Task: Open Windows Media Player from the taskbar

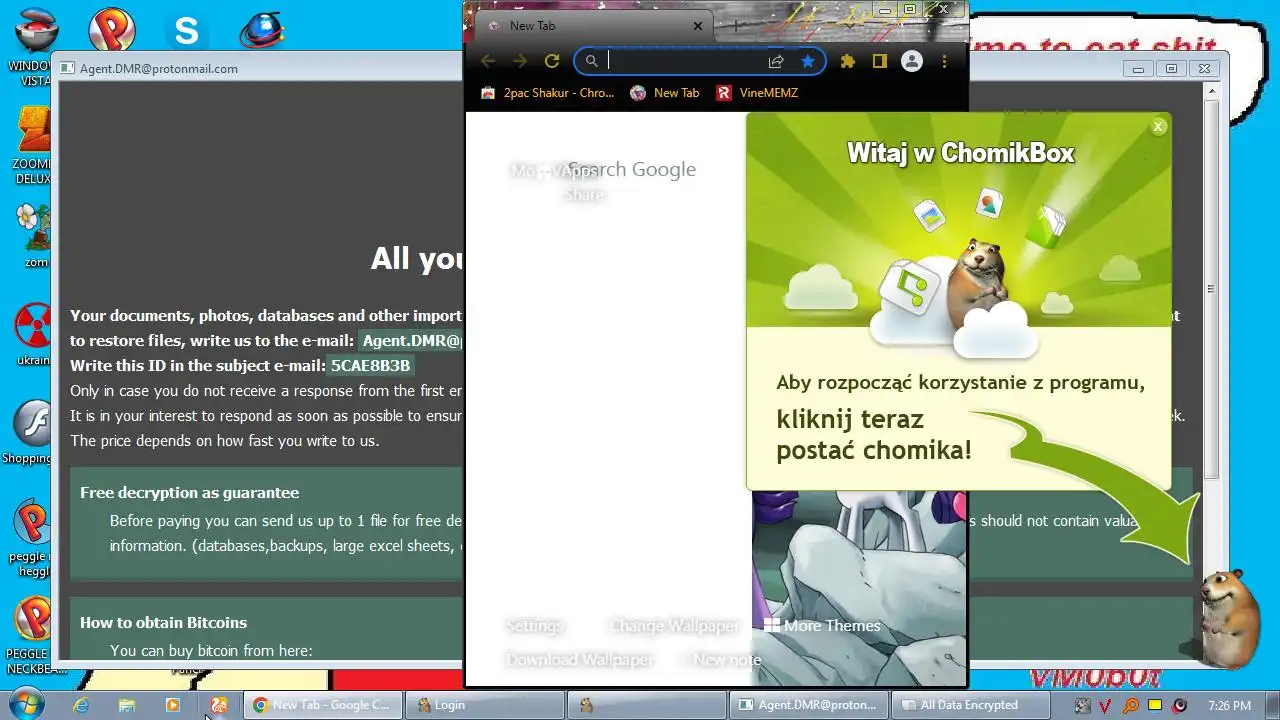Action: [172, 705]
